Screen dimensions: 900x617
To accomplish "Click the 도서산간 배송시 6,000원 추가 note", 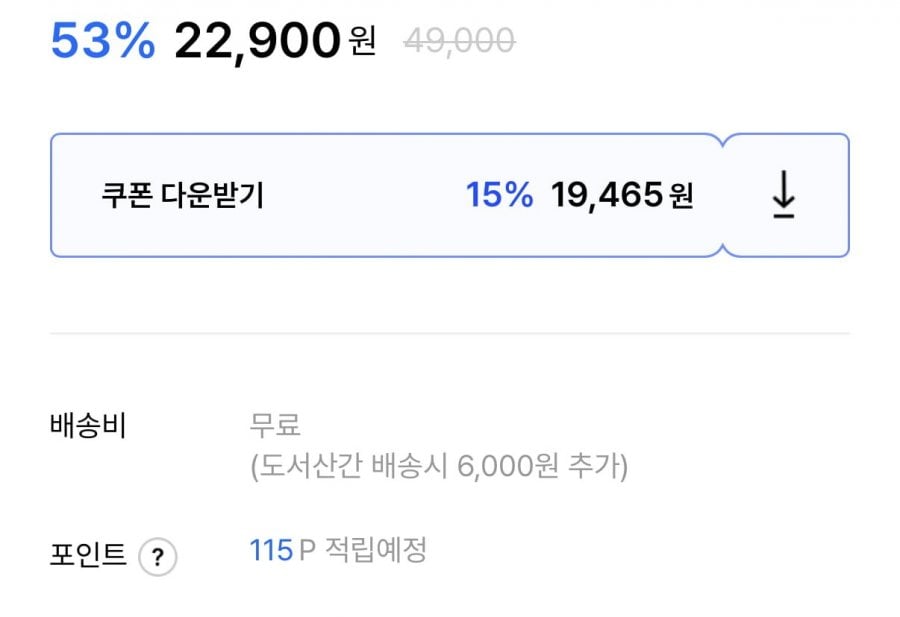I will coord(439,467).
